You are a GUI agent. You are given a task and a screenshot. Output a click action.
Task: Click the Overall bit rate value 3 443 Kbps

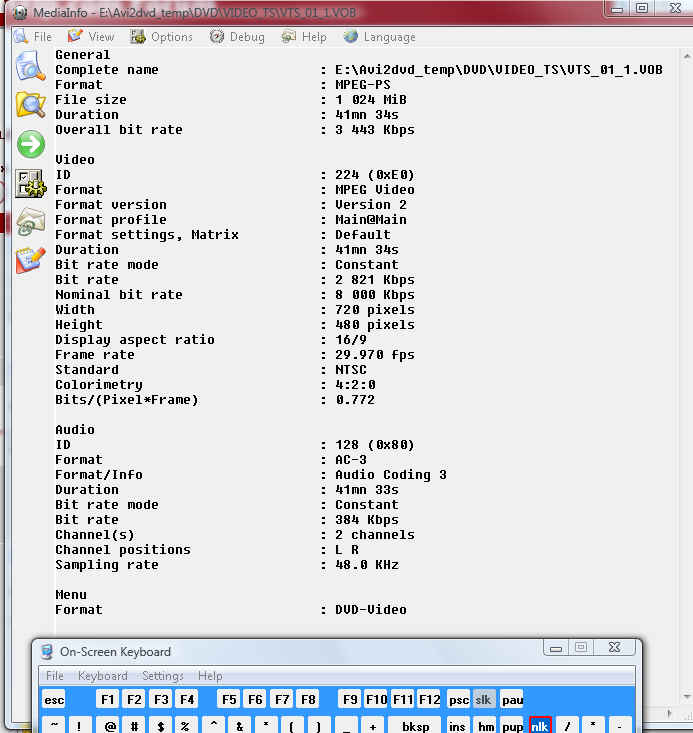click(x=375, y=129)
